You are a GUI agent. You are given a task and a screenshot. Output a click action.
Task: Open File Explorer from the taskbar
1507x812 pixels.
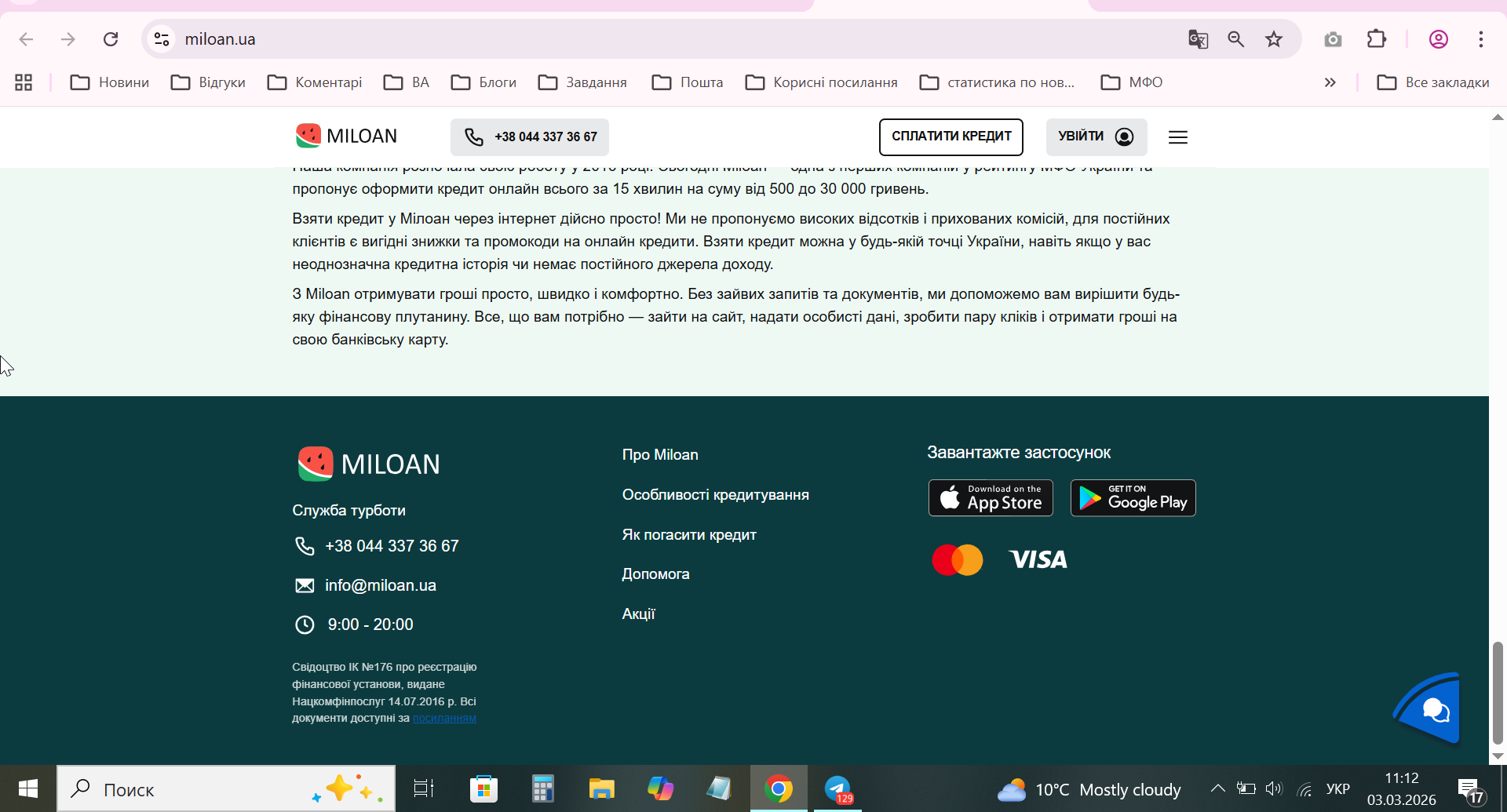point(601,788)
